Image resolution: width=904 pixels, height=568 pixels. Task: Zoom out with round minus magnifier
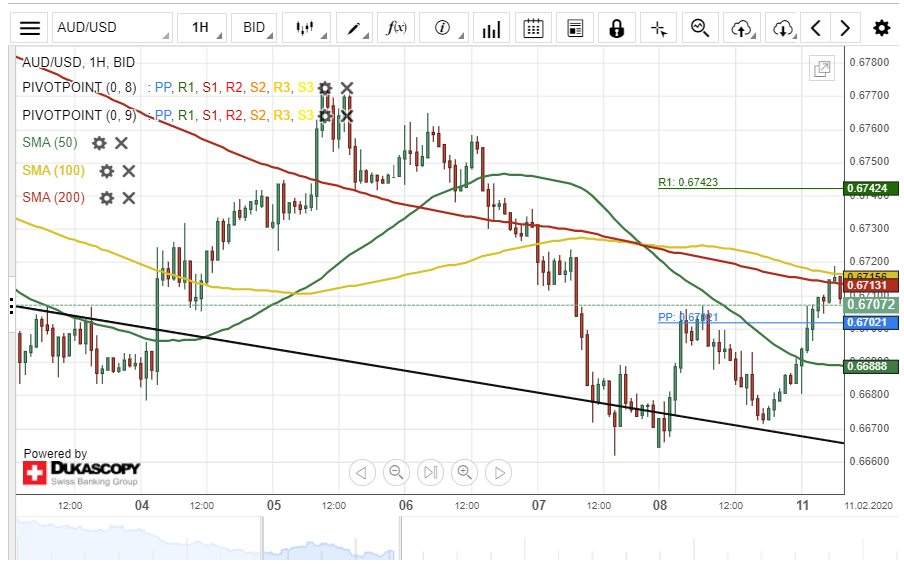pyautogui.click(x=396, y=472)
